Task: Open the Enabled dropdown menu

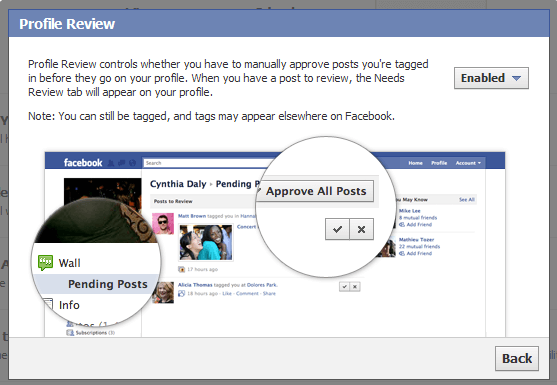Action: (491, 78)
